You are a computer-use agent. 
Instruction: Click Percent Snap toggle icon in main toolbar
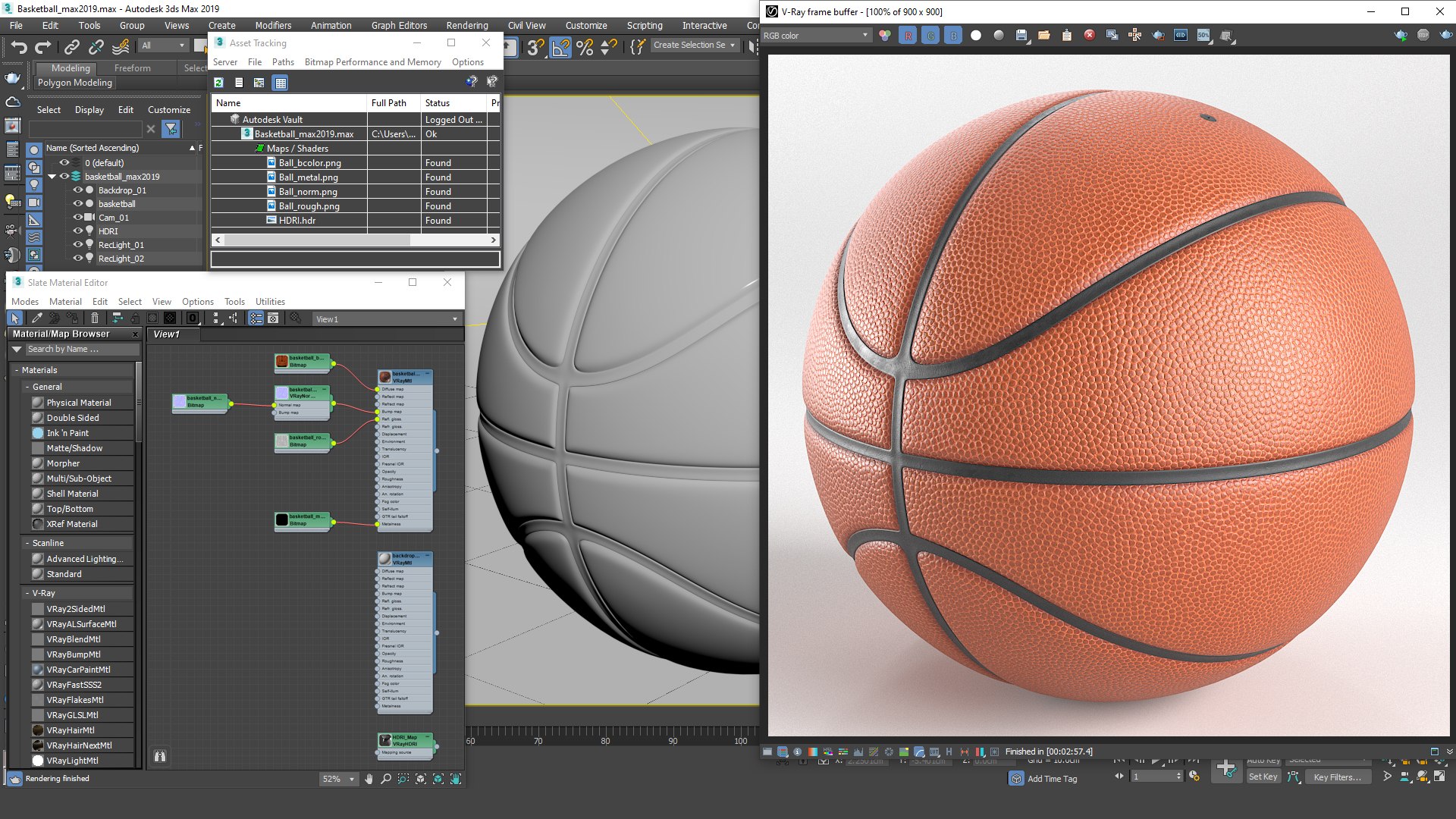coord(585,47)
